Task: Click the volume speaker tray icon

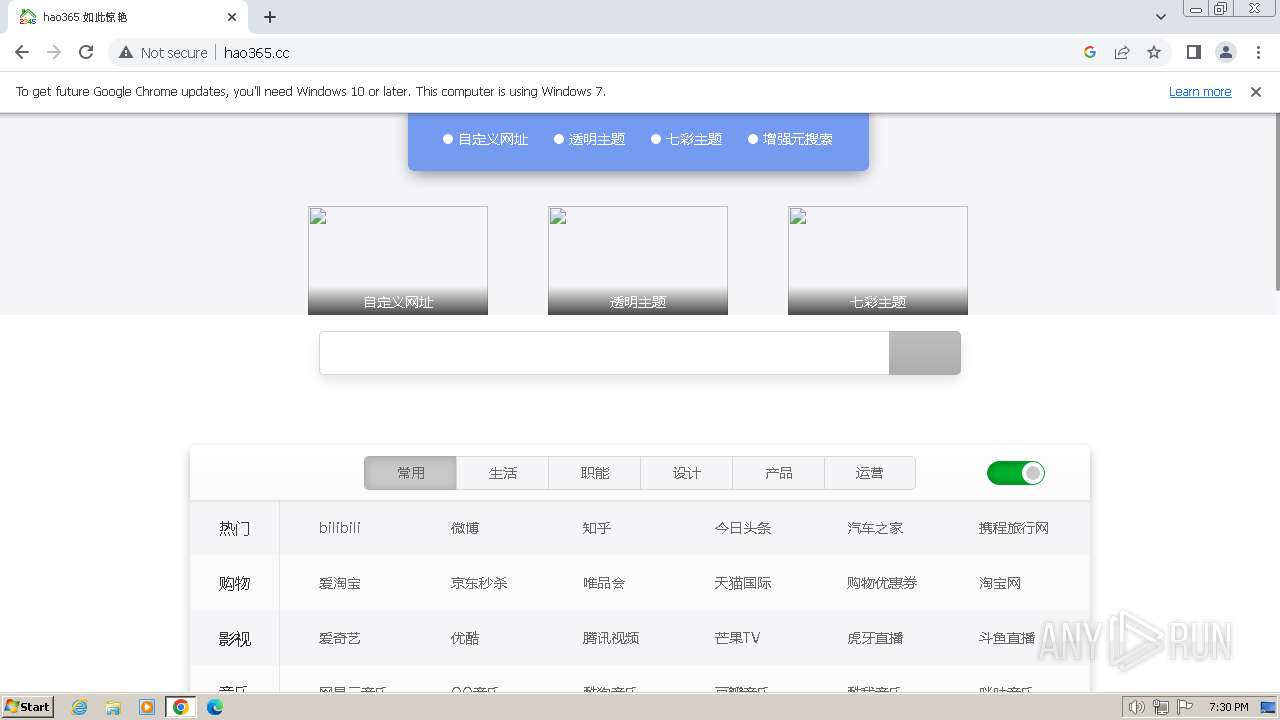Action: pyautogui.click(x=1137, y=707)
